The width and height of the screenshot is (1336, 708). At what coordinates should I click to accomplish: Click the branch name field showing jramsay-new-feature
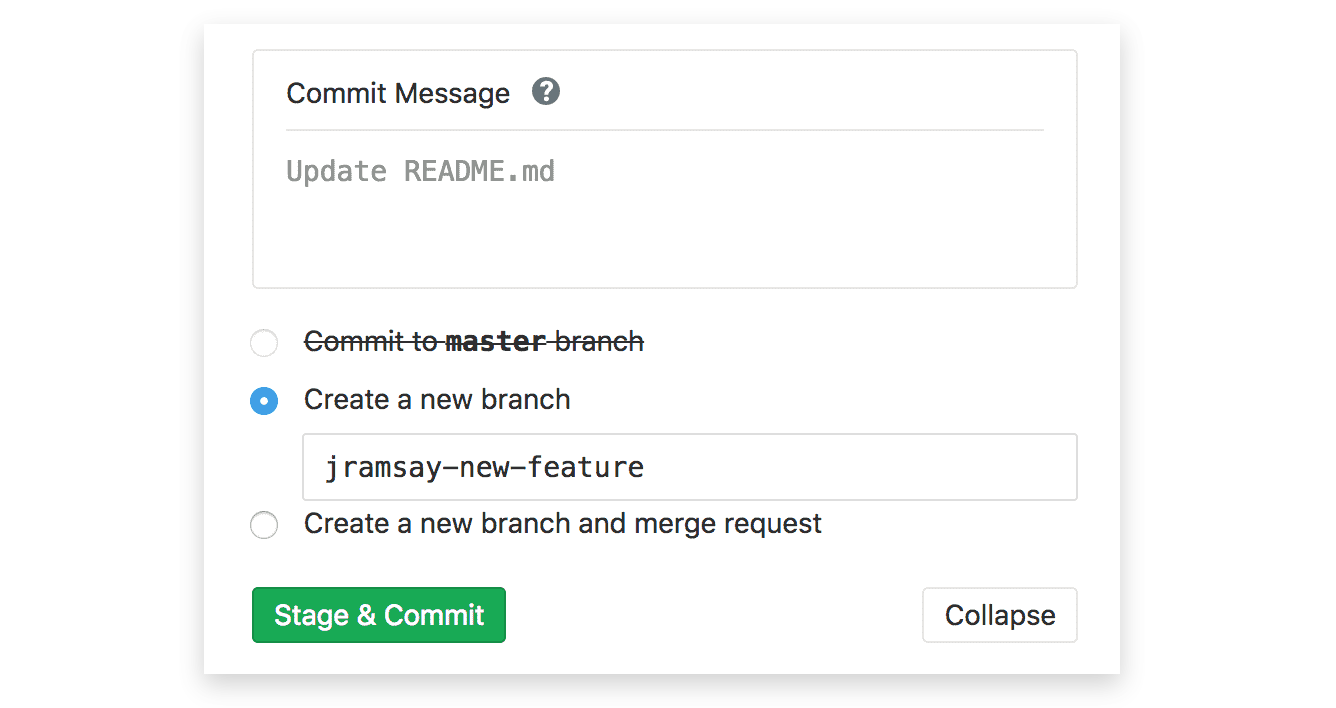click(689, 466)
